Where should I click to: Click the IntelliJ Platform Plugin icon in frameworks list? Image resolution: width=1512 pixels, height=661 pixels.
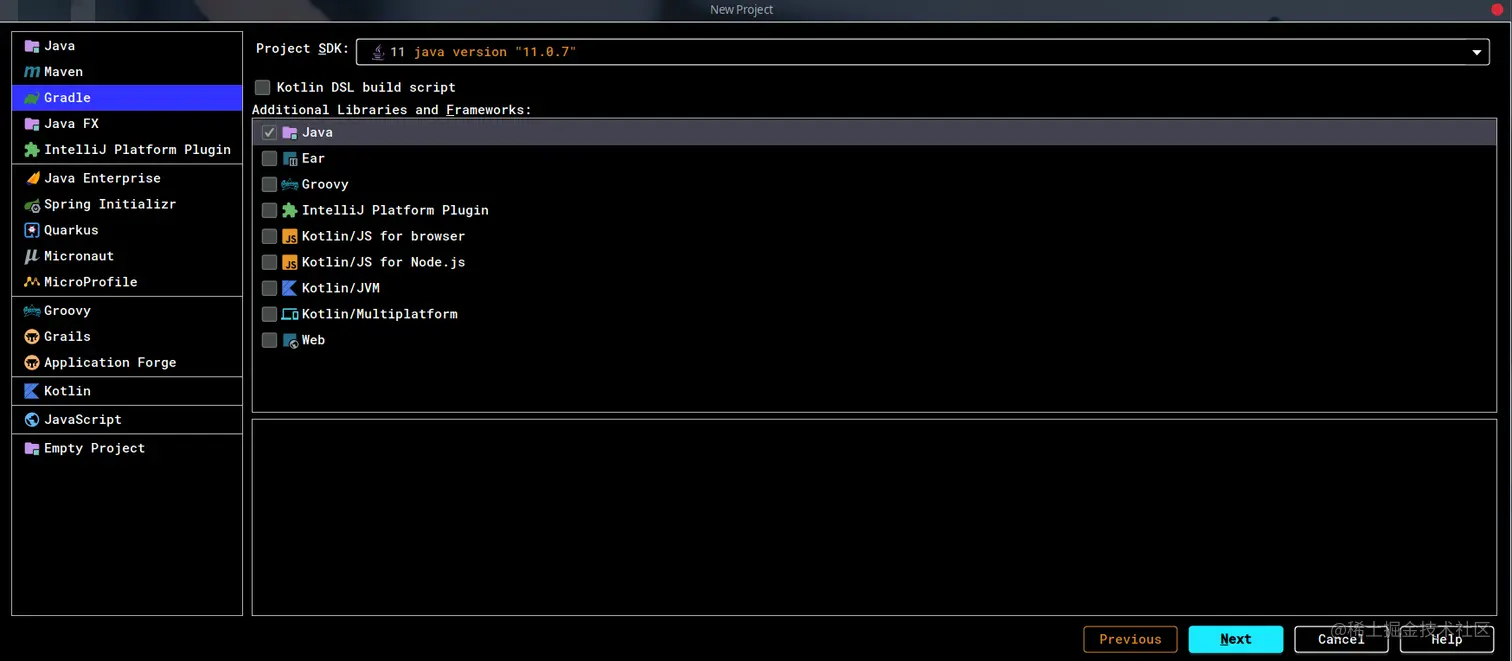coord(290,210)
